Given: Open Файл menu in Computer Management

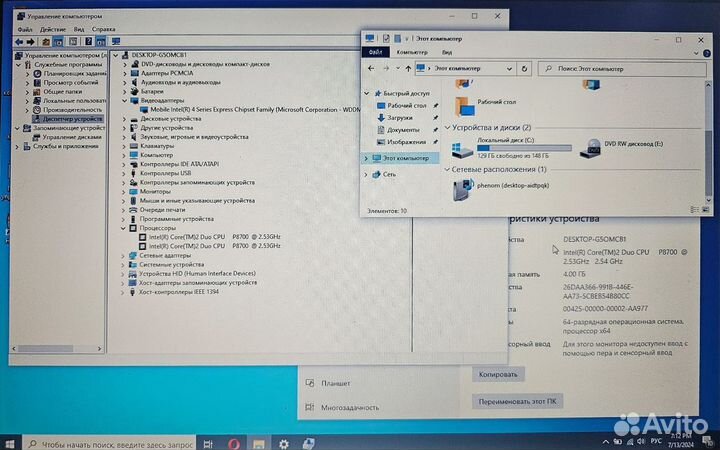Looking at the screenshot, I should 25,29.
